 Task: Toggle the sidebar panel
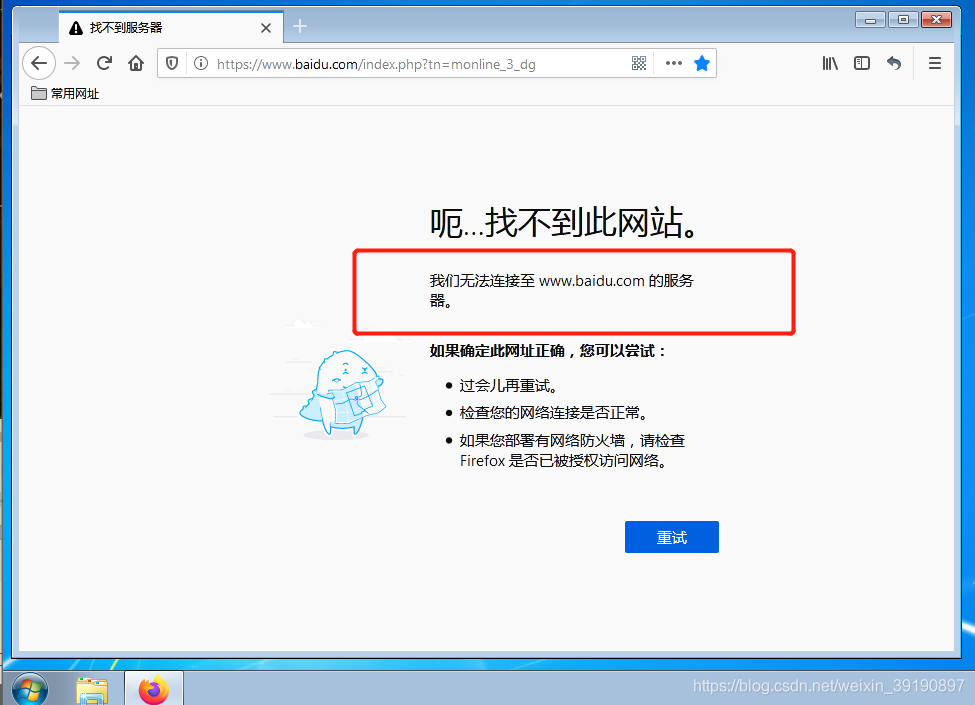(x=861, y=62)
